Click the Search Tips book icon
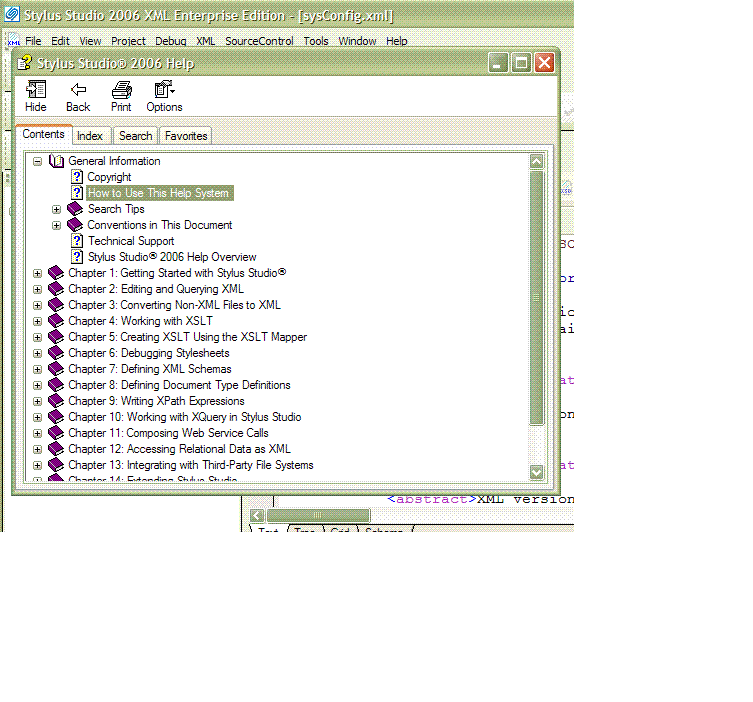The height and width of the screenshot is (702, 753). (x=75, y=209)
